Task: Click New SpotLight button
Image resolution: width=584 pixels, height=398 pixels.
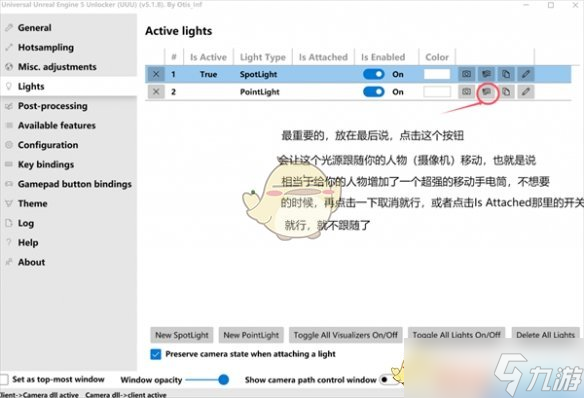Action: coord(182,335)
